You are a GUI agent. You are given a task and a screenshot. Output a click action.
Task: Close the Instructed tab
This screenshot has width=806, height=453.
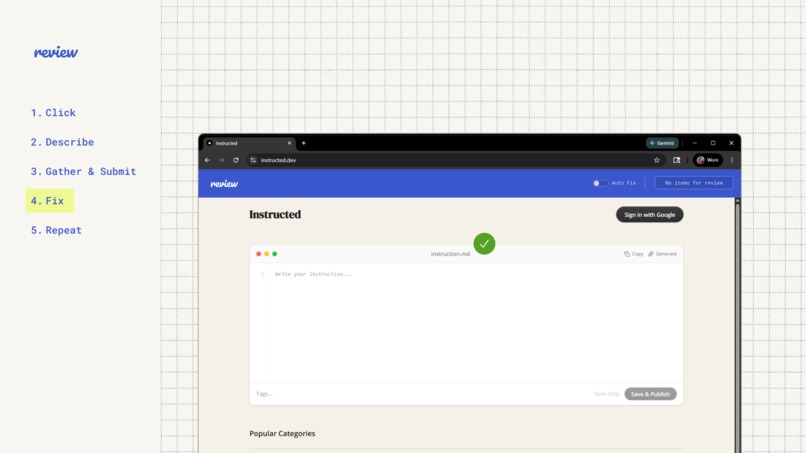pyautogui.click(x=289, y=143)
